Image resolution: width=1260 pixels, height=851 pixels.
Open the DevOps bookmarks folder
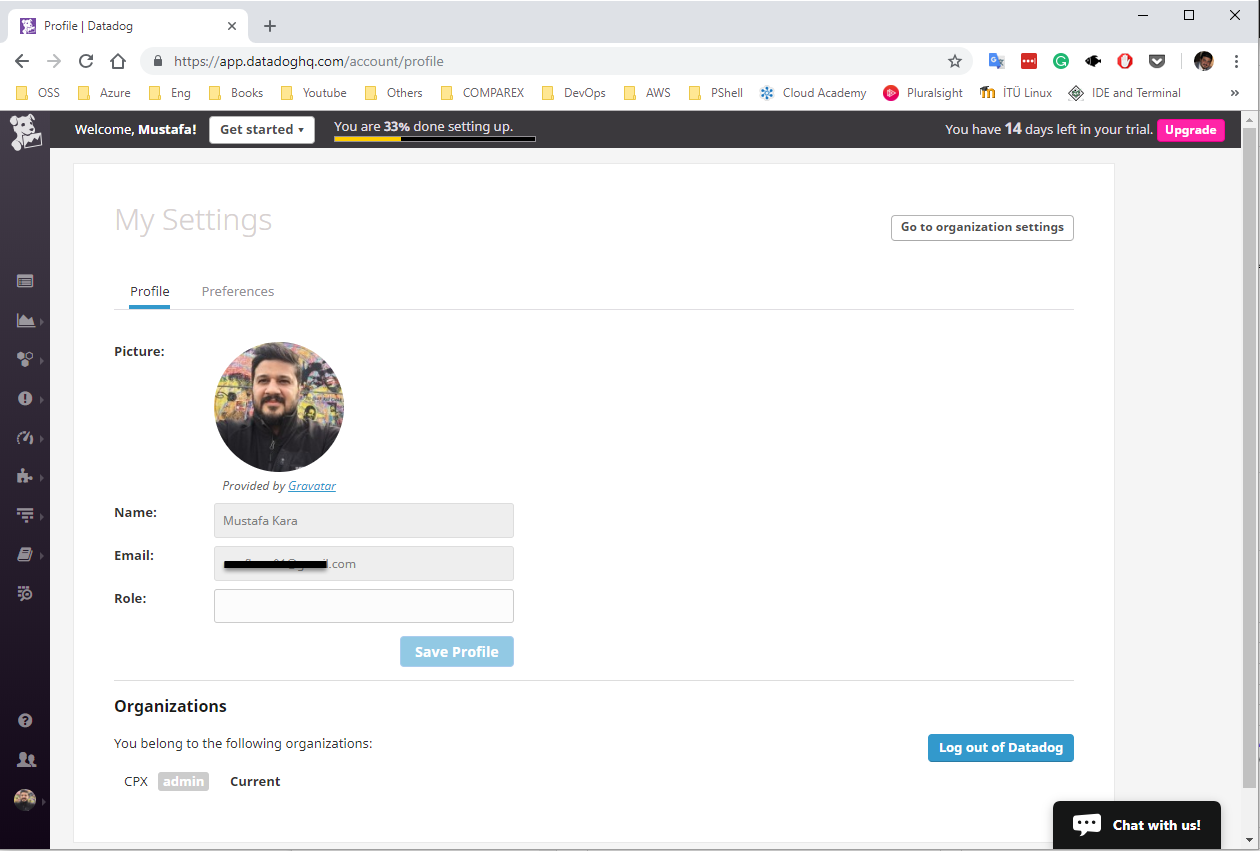(x=573, y=93)
